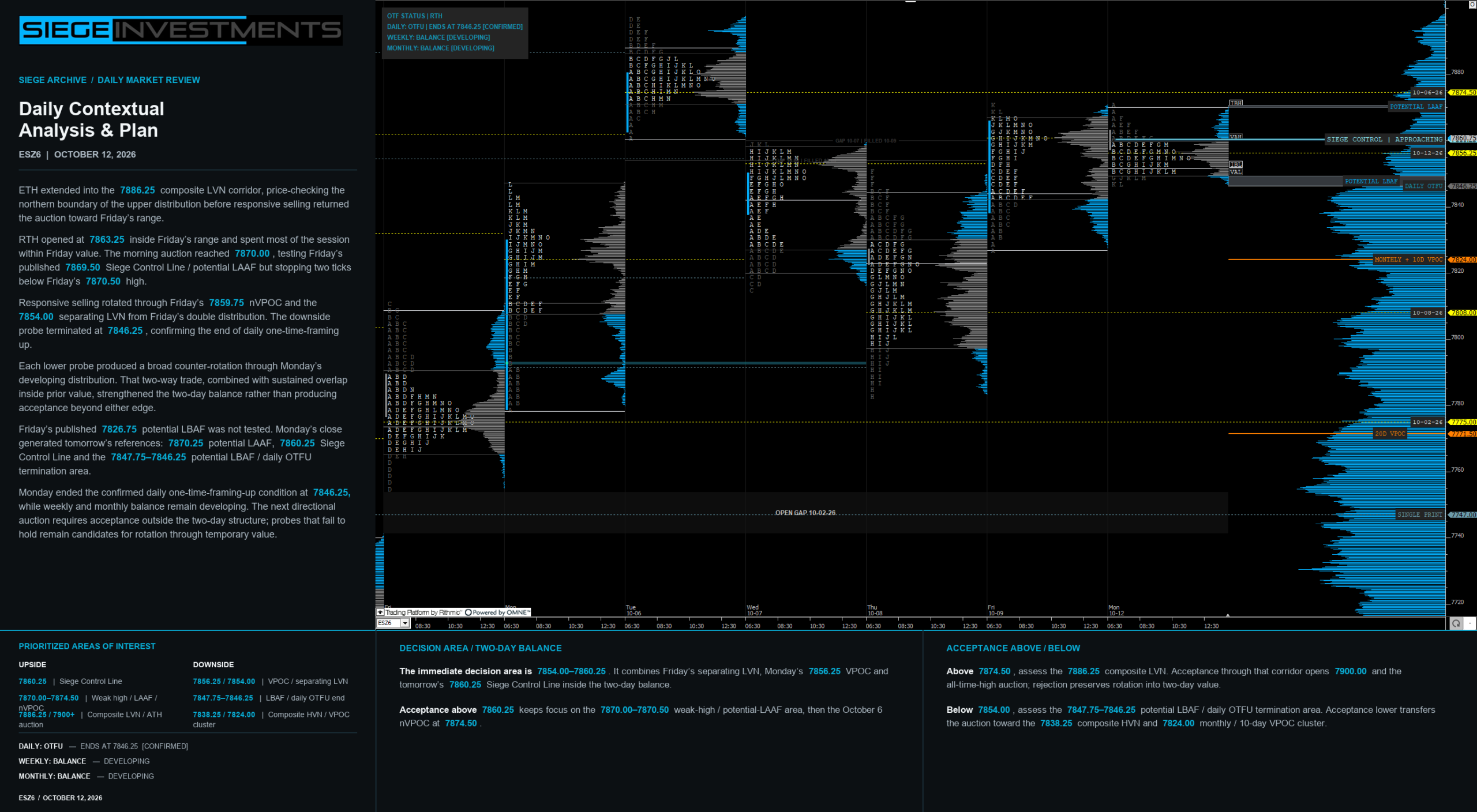
Task: Click the IBL level label
Action: [x=1236, y=164]
